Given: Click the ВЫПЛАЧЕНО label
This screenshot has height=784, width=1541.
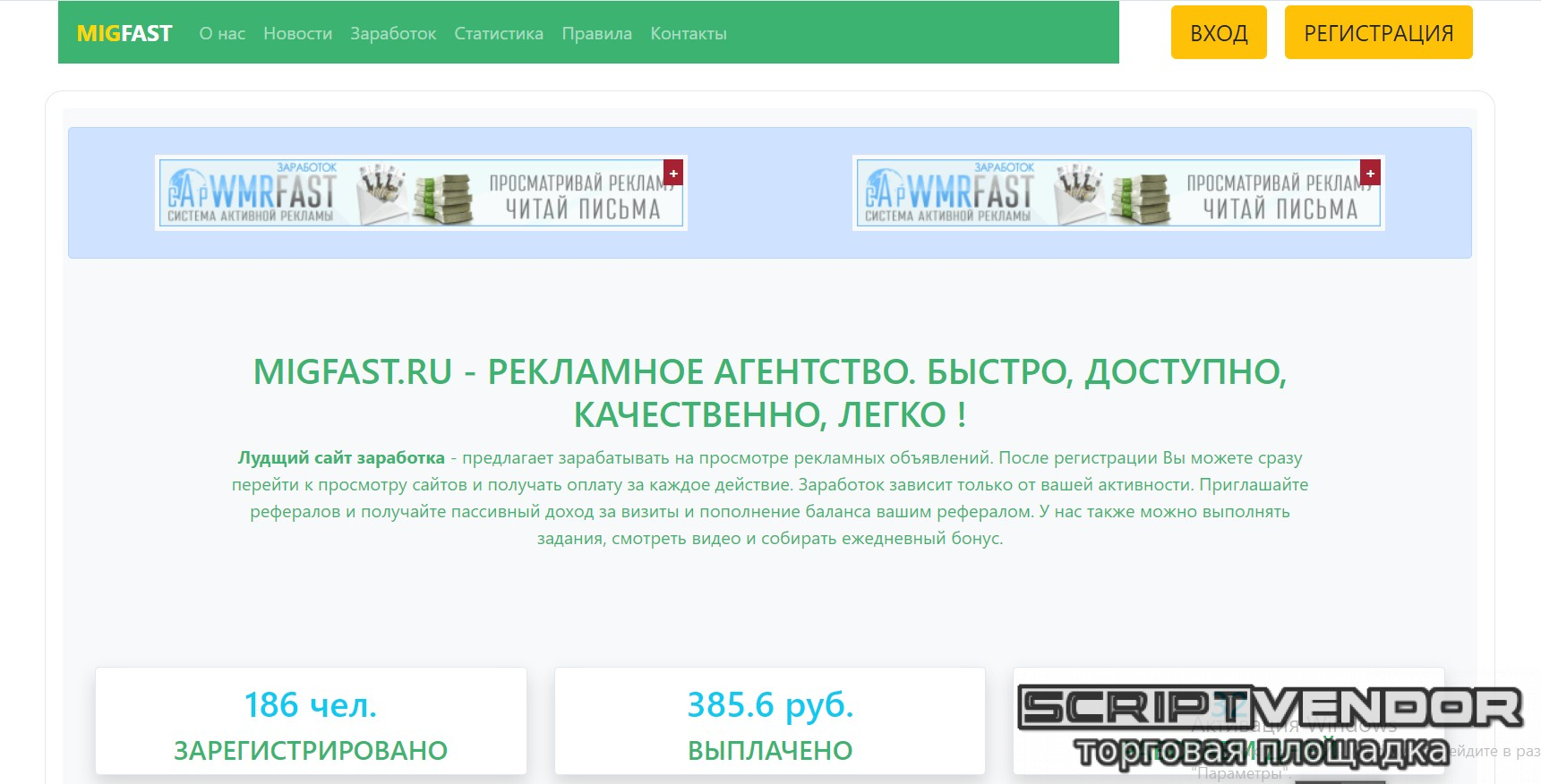Looking at the screenshot, I should click(x=770, y=750).
